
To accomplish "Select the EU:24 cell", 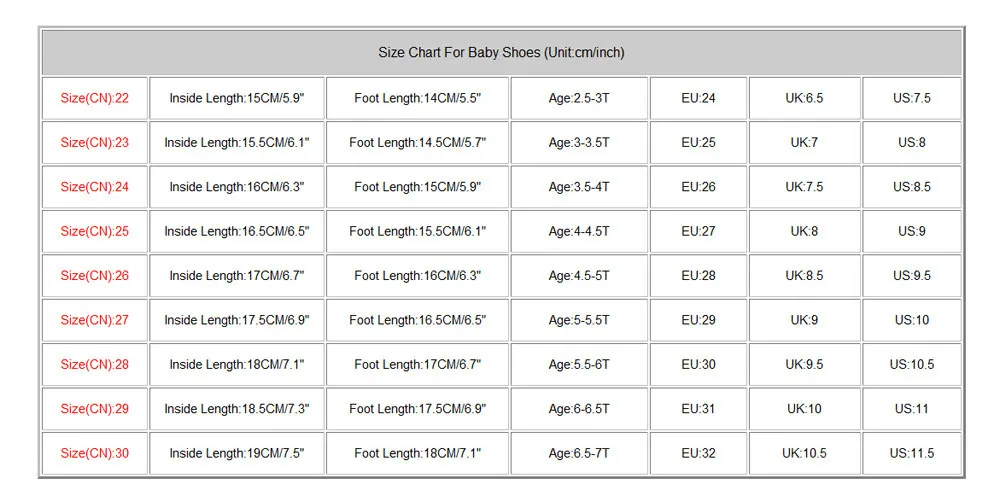I will [x=699, y=98].
